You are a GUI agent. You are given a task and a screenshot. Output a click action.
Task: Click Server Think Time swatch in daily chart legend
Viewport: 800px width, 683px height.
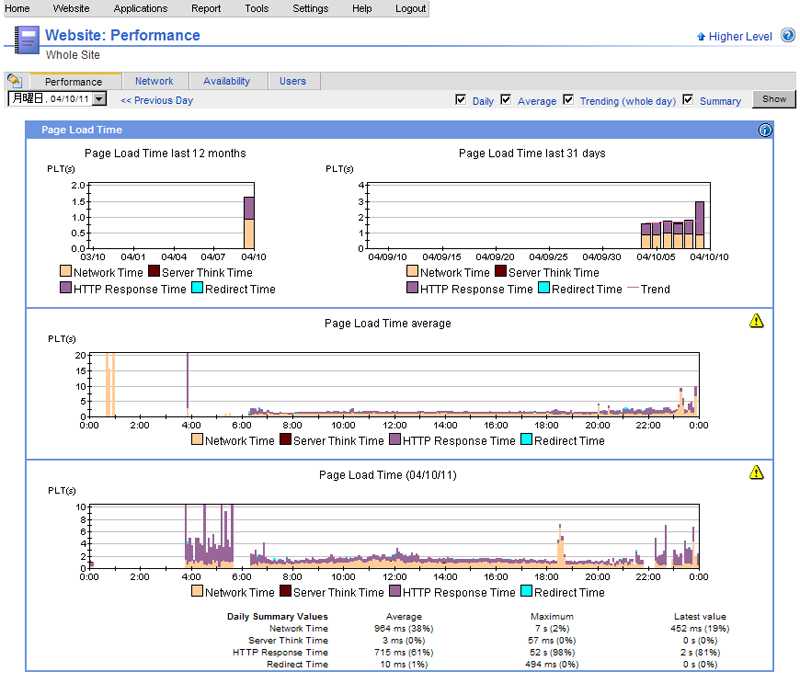point(285,591)
